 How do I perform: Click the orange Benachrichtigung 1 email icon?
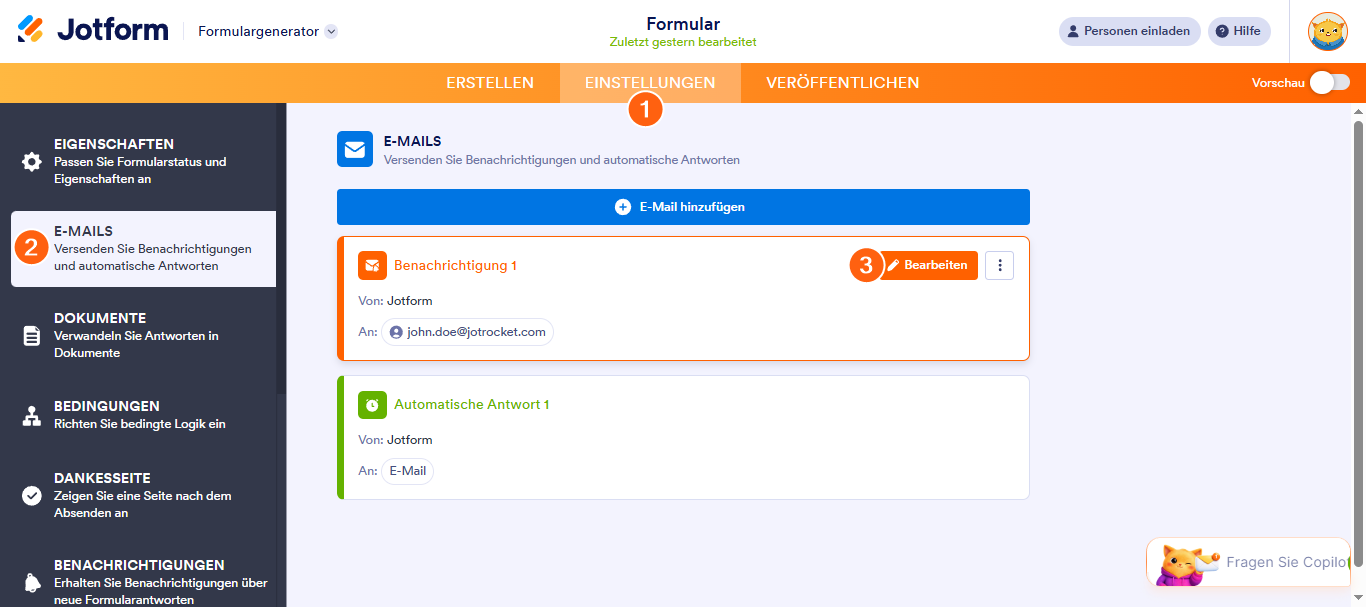coord(372,265)
